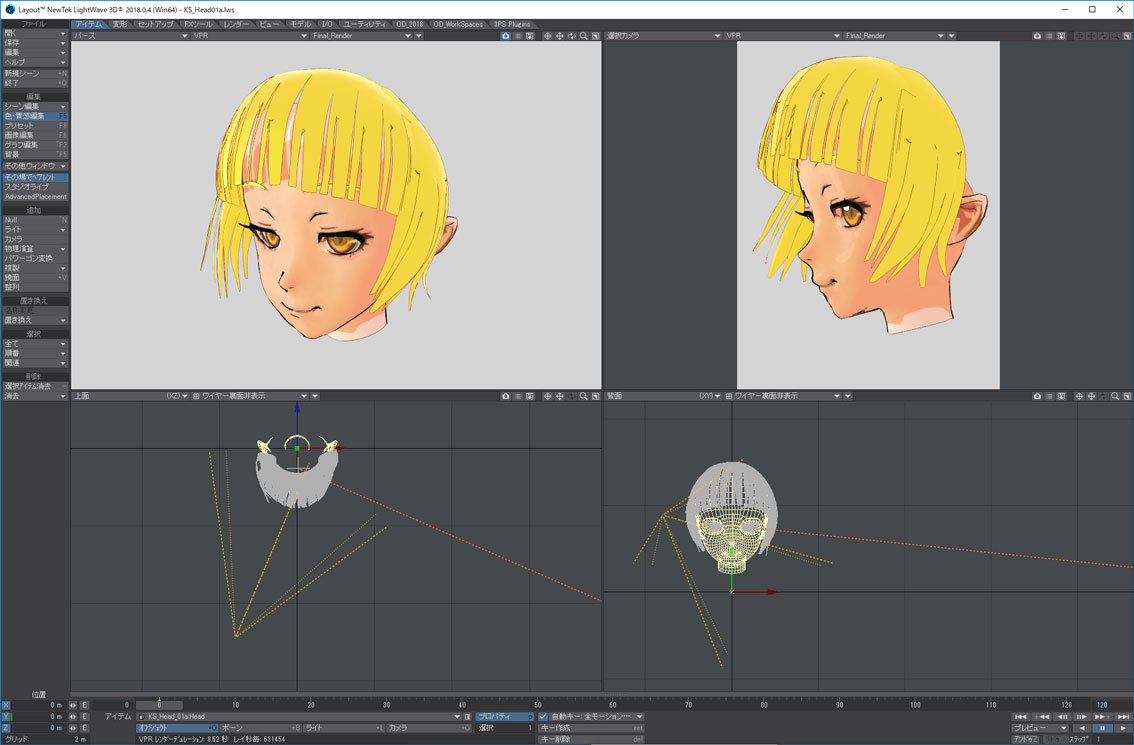Screen dimensions: 1134x745
Task: Toggle the Z channel arrow button
Action: tap(73, 728)
